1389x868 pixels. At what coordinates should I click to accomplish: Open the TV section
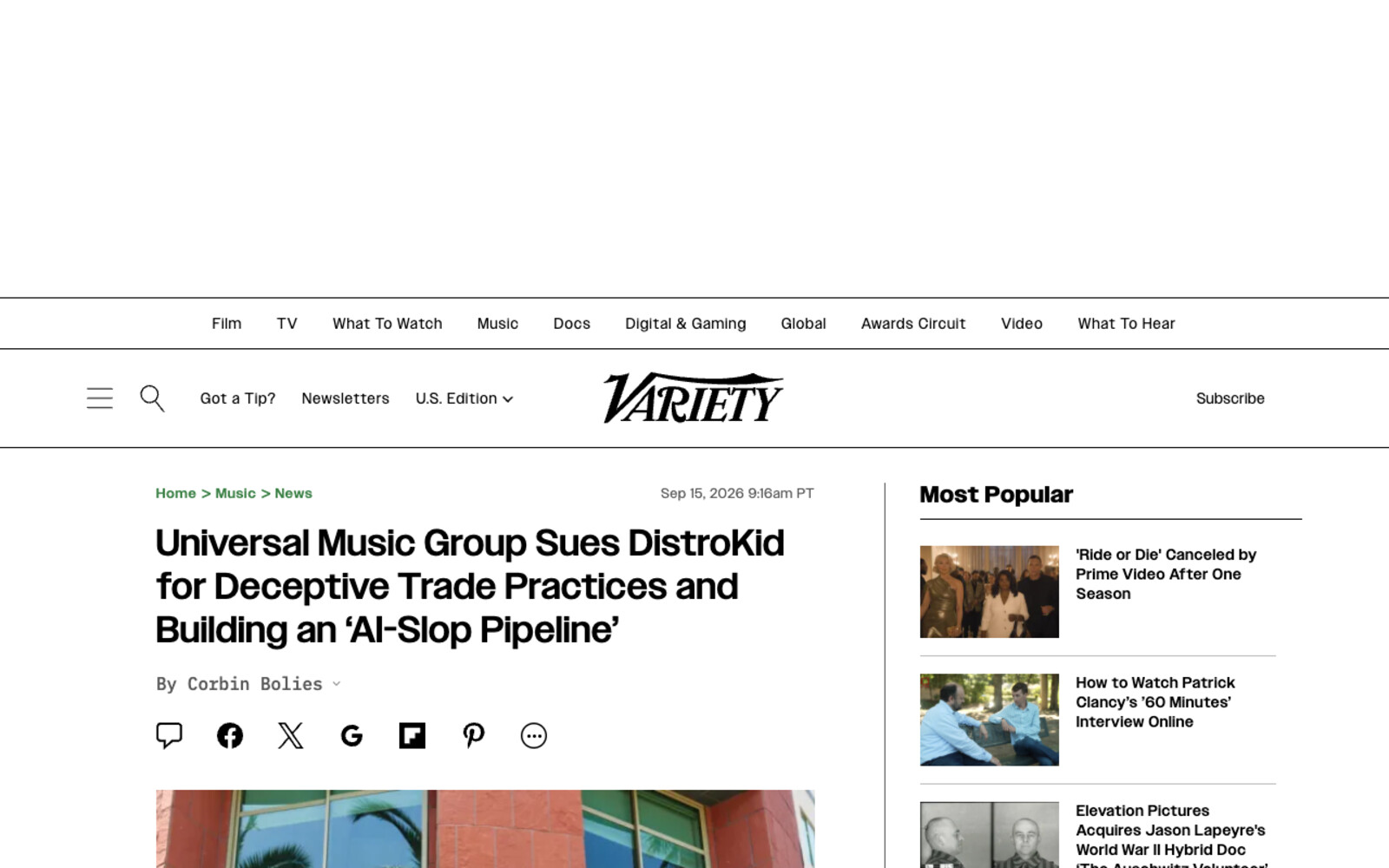coord(286,324)
